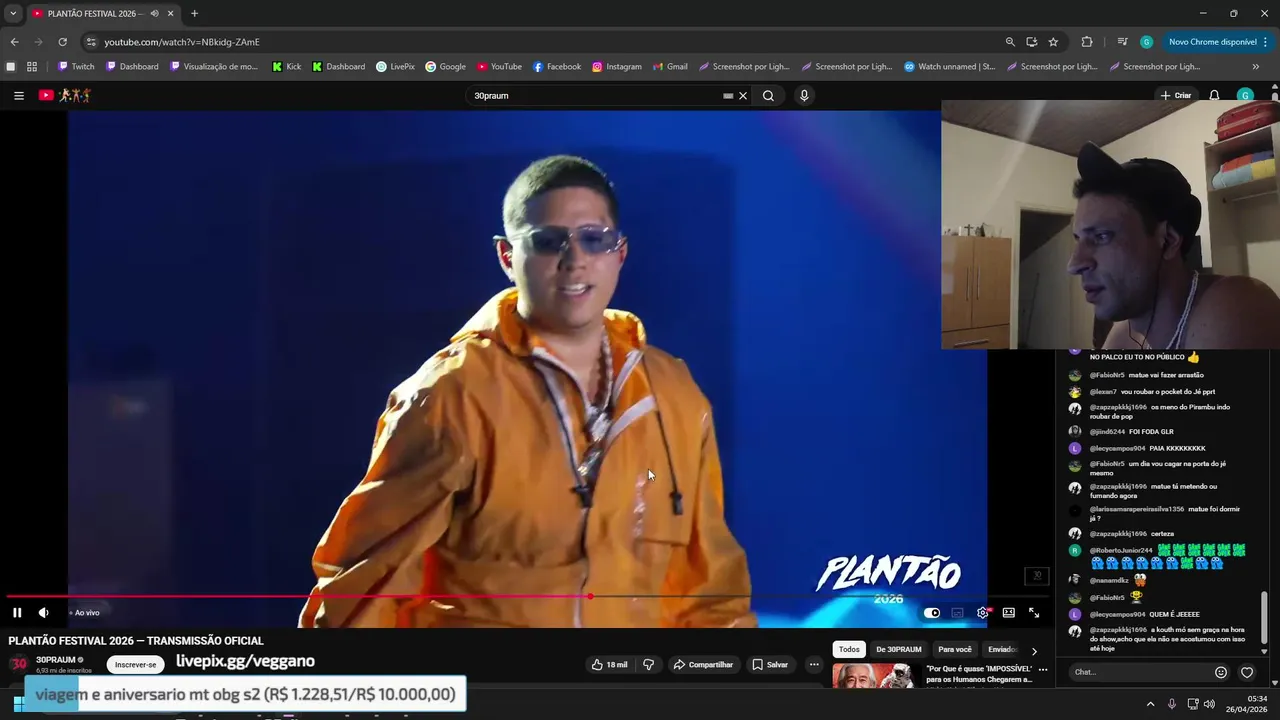Open the video player settings gear
Image resolution: width=1280 pixels, height=720 pixels.
(983, 613)
